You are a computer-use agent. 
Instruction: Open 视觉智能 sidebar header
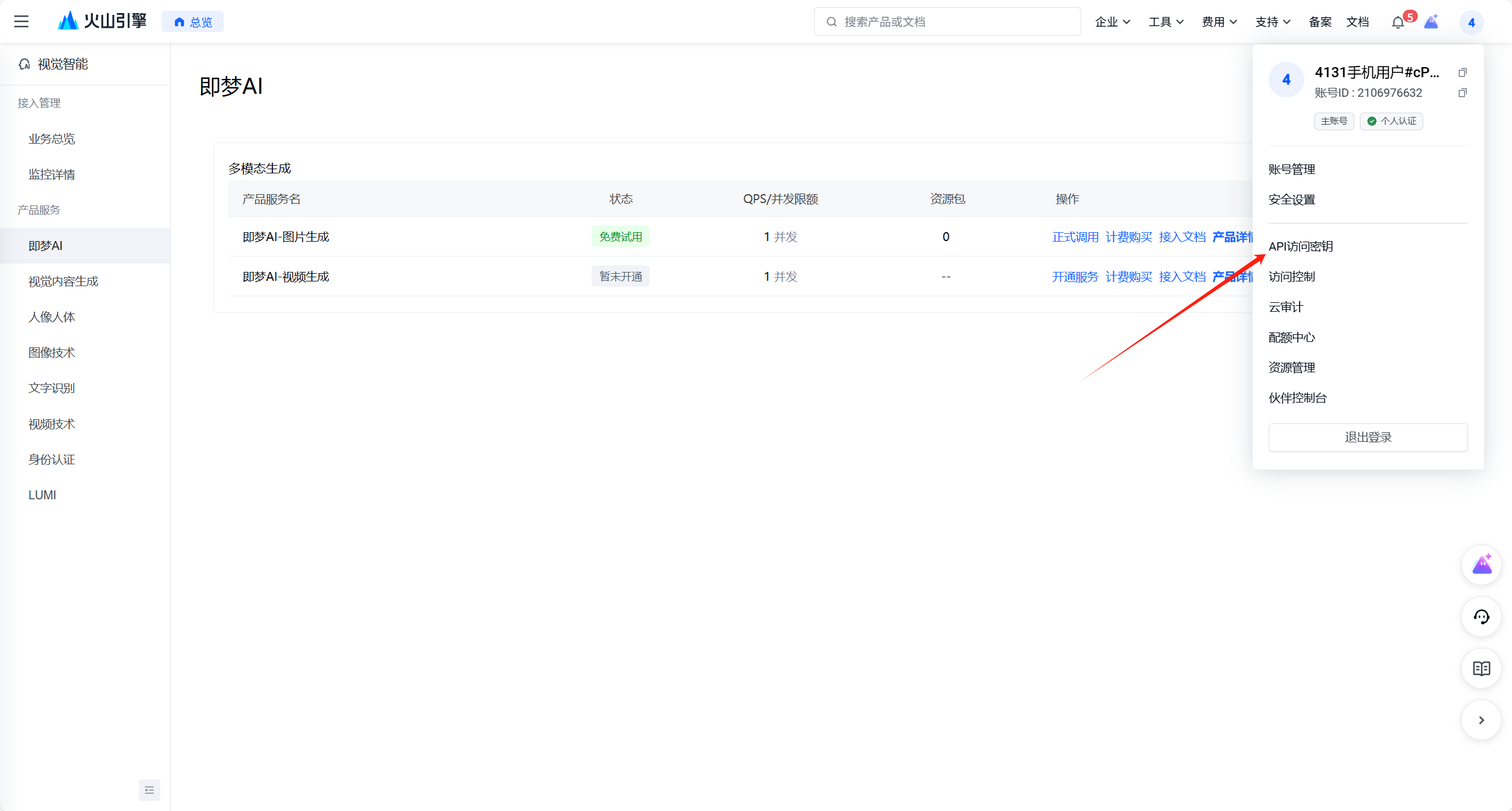[x=54, y=64]
